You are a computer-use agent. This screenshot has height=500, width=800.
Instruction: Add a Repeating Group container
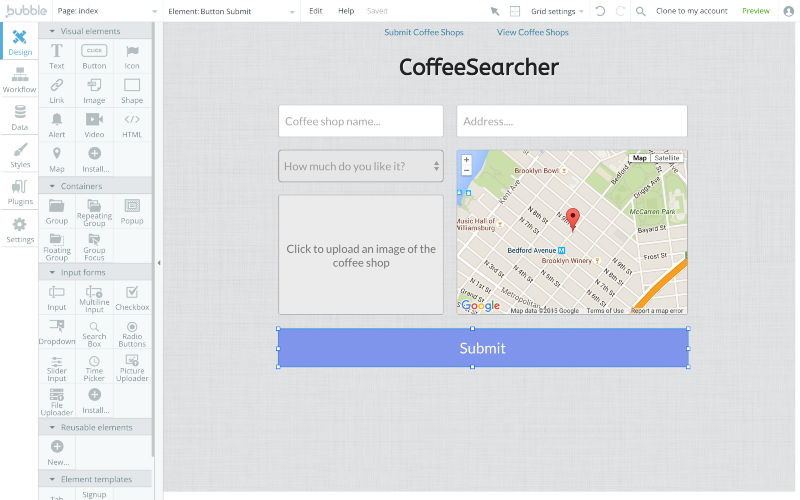pos(94,211)
